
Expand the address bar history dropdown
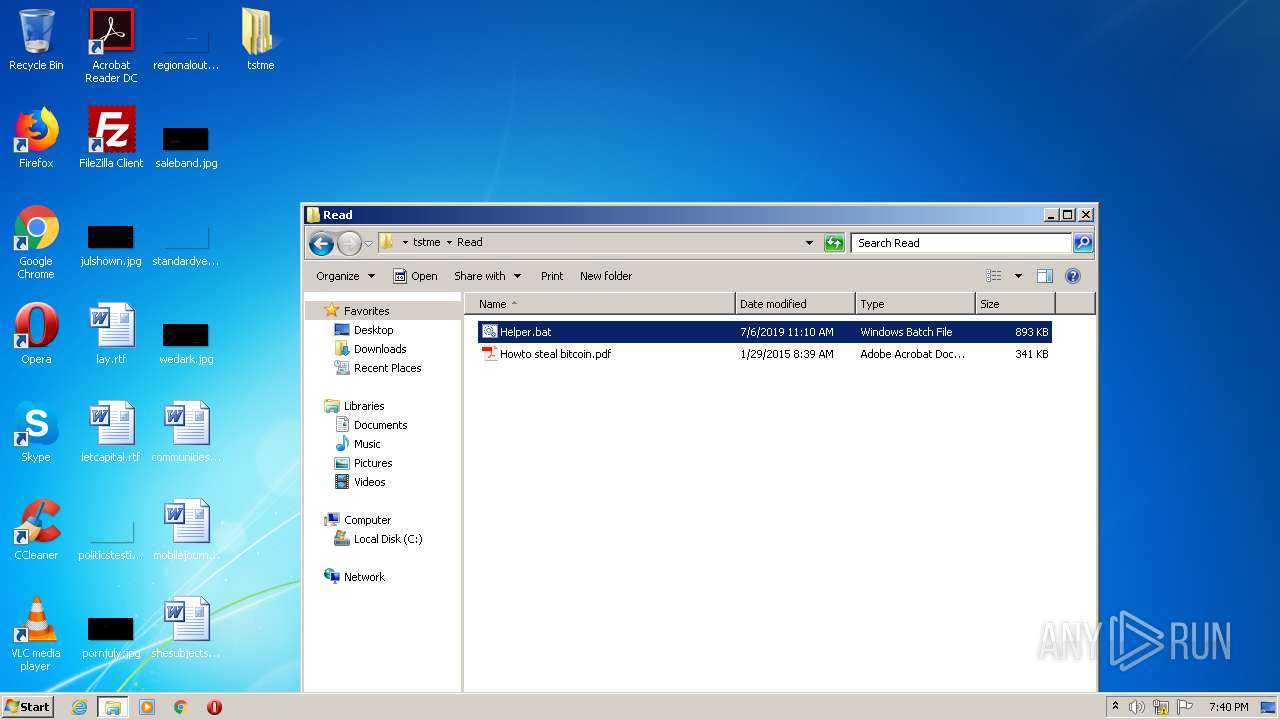click(x=809, y=243)
